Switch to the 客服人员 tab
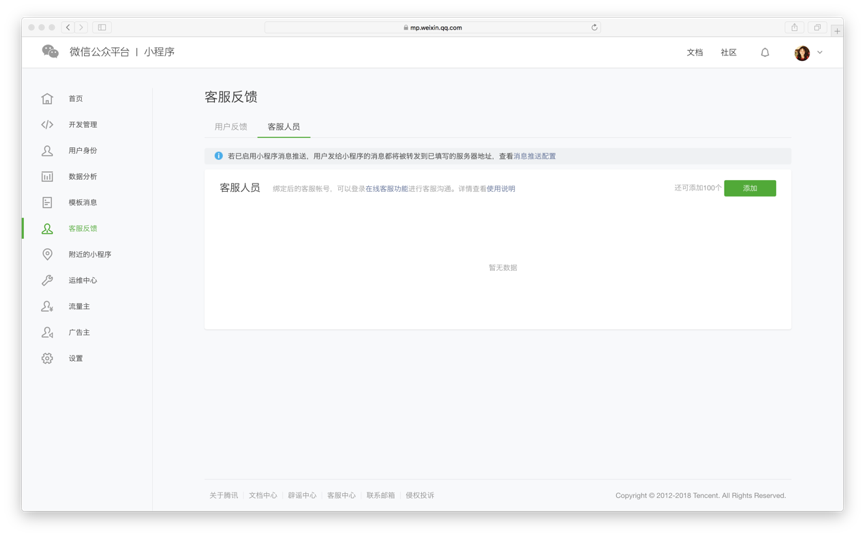Screen dimensions: 864x535 [x=284, y=127]
